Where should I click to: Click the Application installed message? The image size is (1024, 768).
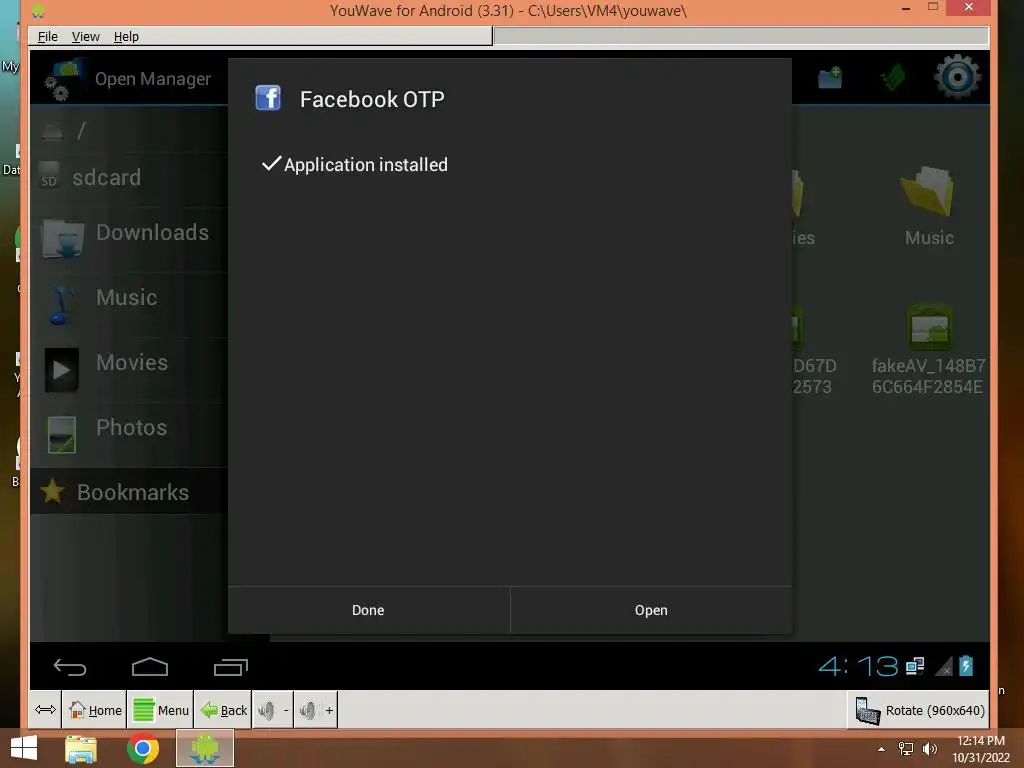(x=355, y=164)
